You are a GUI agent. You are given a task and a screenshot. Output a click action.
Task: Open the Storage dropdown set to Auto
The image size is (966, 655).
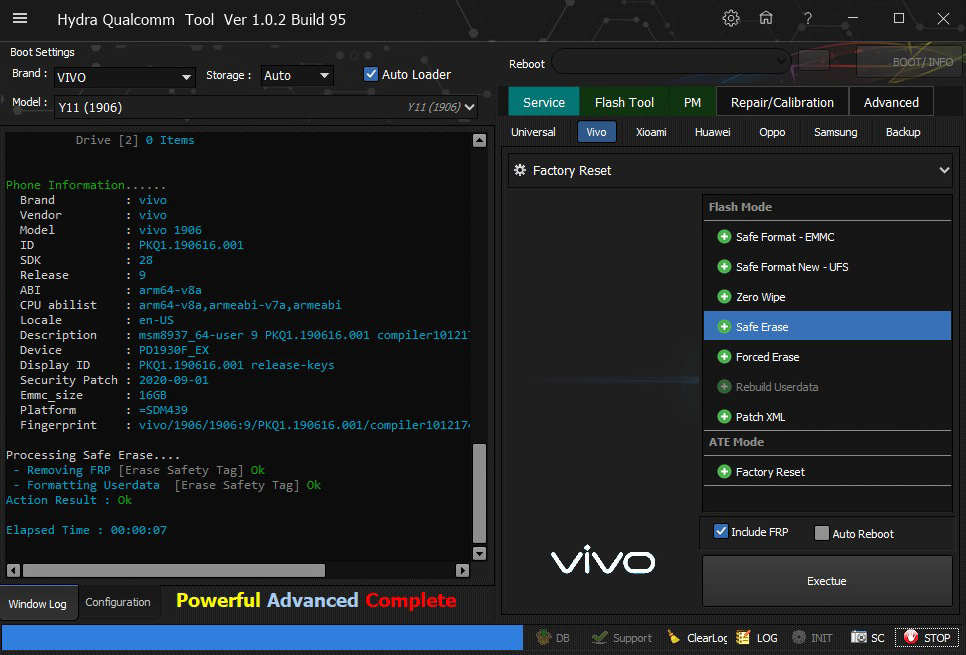point(297,76)
